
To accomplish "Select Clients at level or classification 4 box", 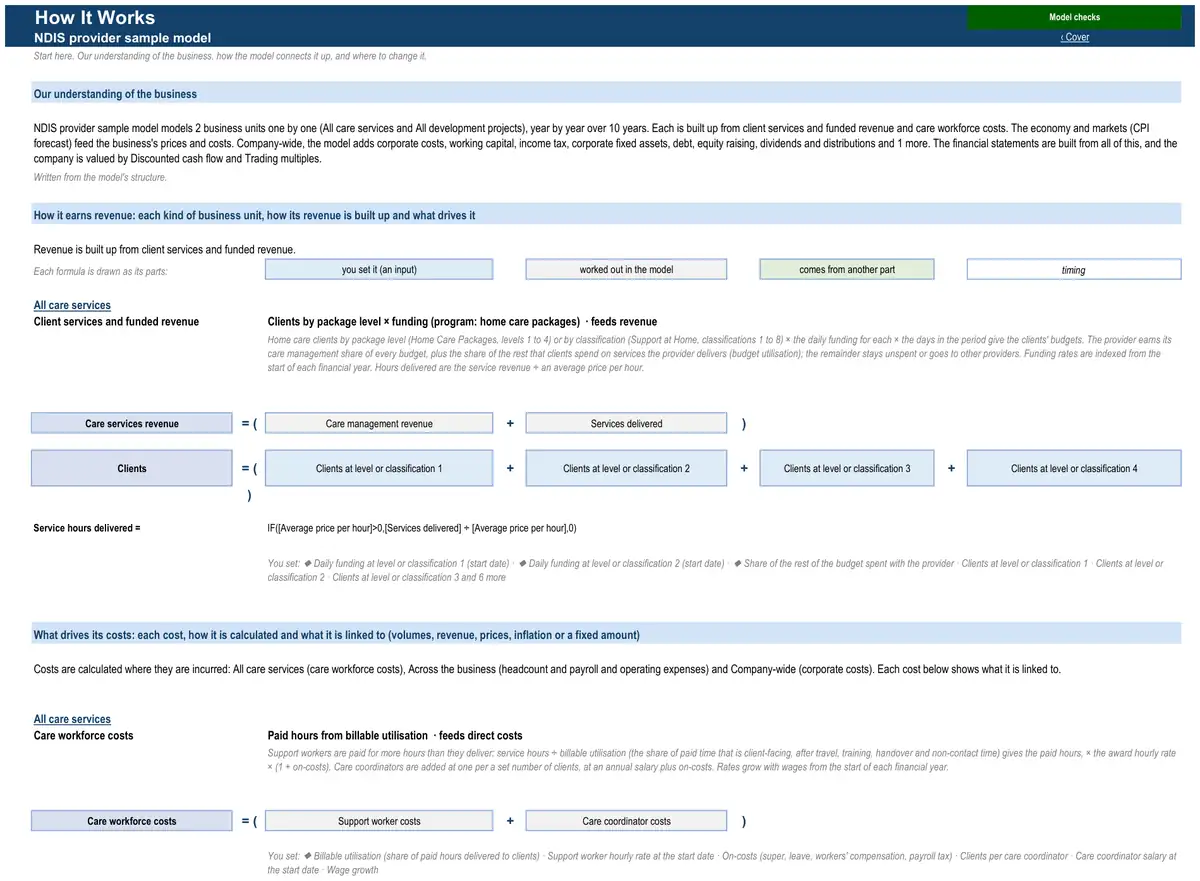I will point(1074,468).
